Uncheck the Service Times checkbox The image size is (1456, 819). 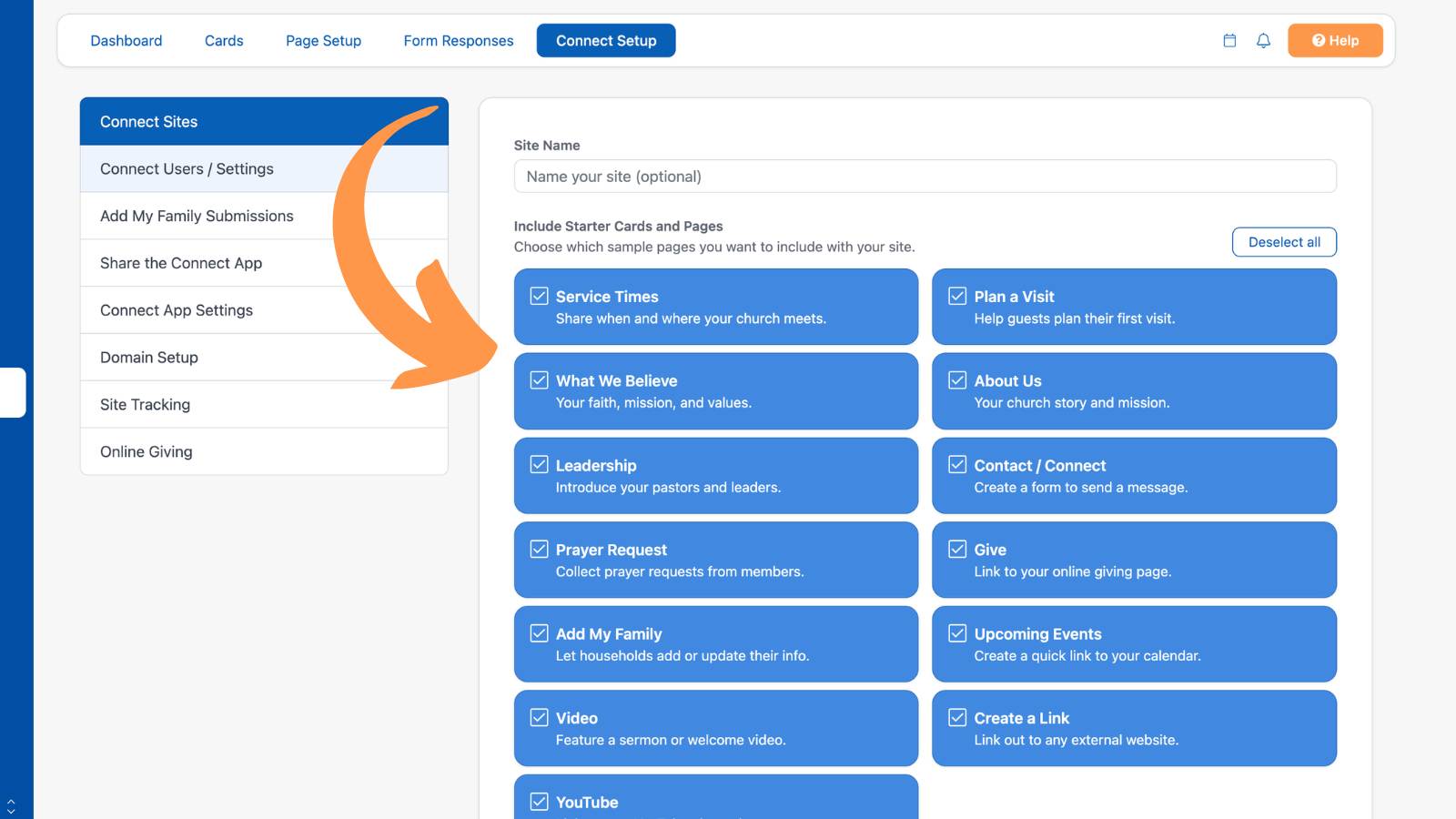click(x=540, y=296)
